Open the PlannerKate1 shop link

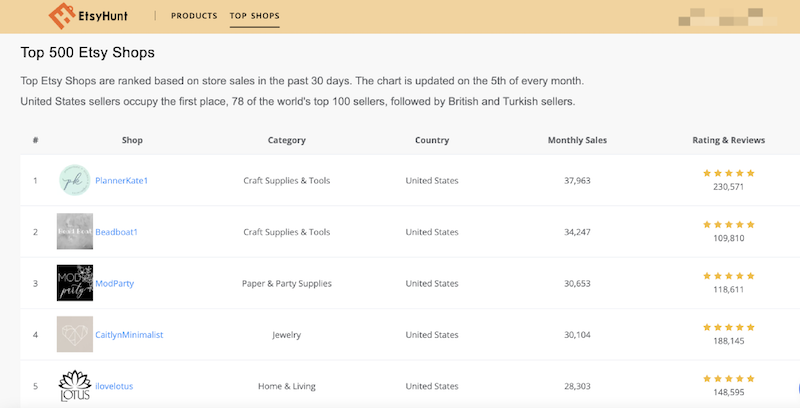[x=121, y=181]
